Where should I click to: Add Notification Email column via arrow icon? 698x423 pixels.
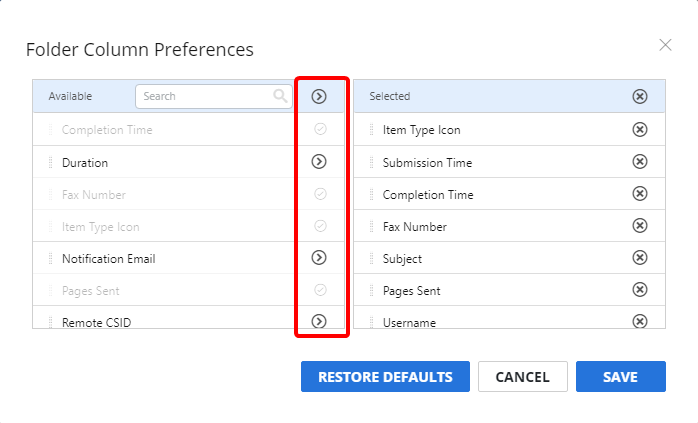click(319, 258)
